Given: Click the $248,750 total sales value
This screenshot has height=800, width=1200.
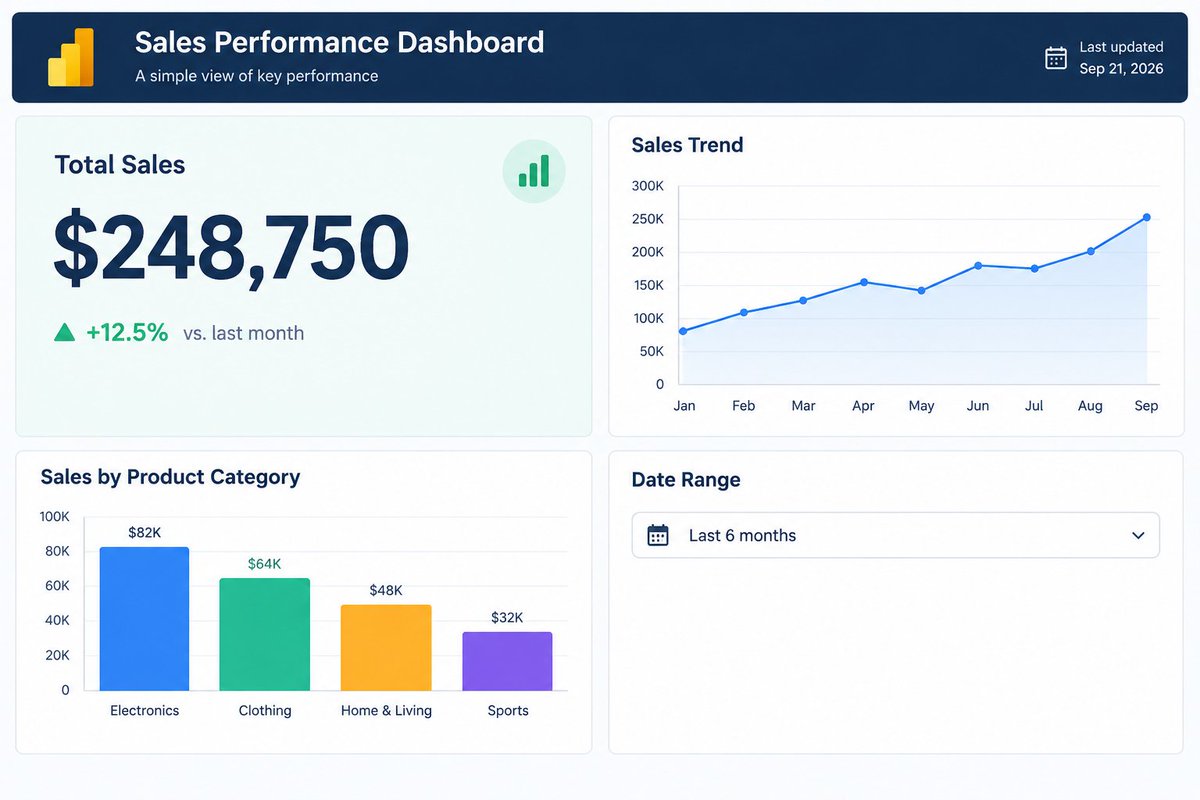Looking at the screenshot, I should coord(231,249).
